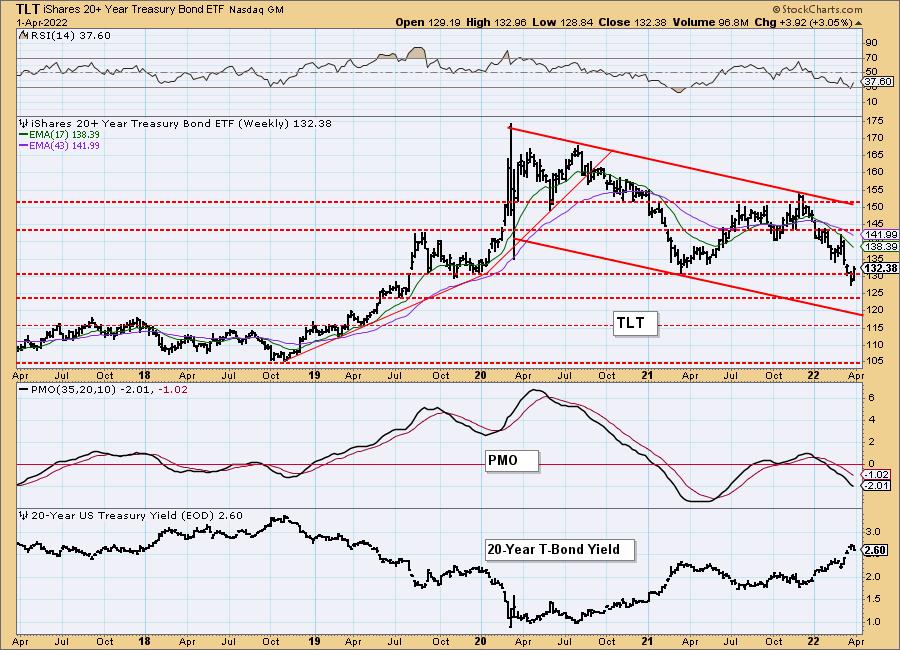The height and width of the screenshot is (650, 900).
Task: Click the green up-arrow beside the Chg value
Action: (x=858, y=23)
